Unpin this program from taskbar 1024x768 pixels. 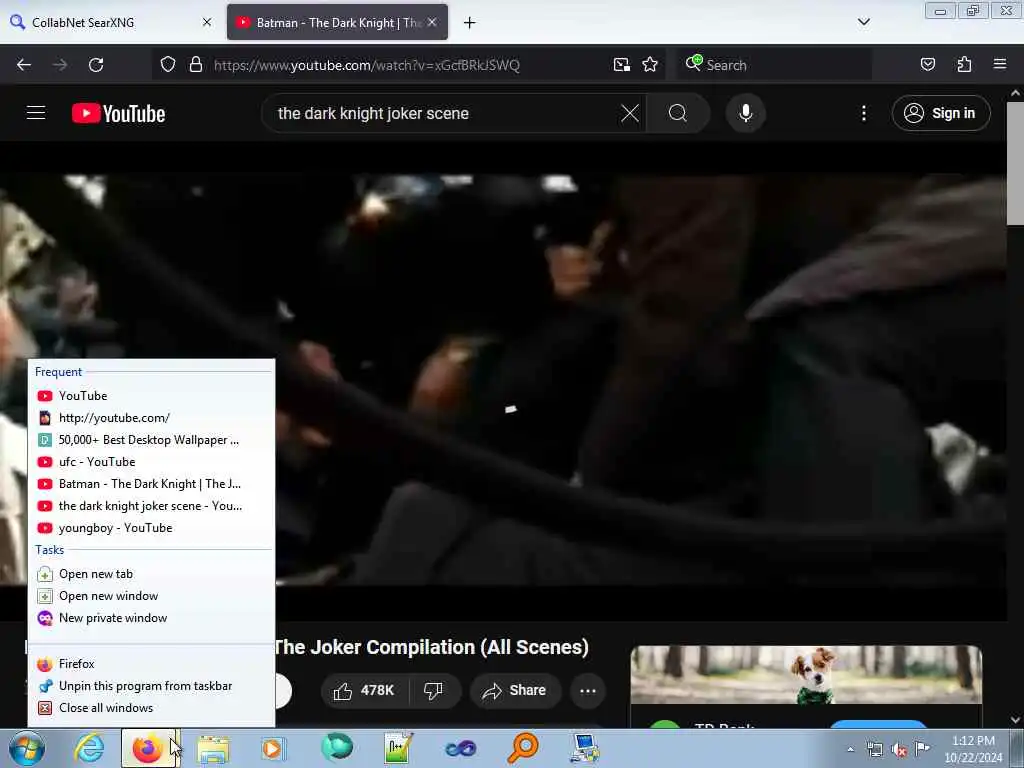coord(153,686)
